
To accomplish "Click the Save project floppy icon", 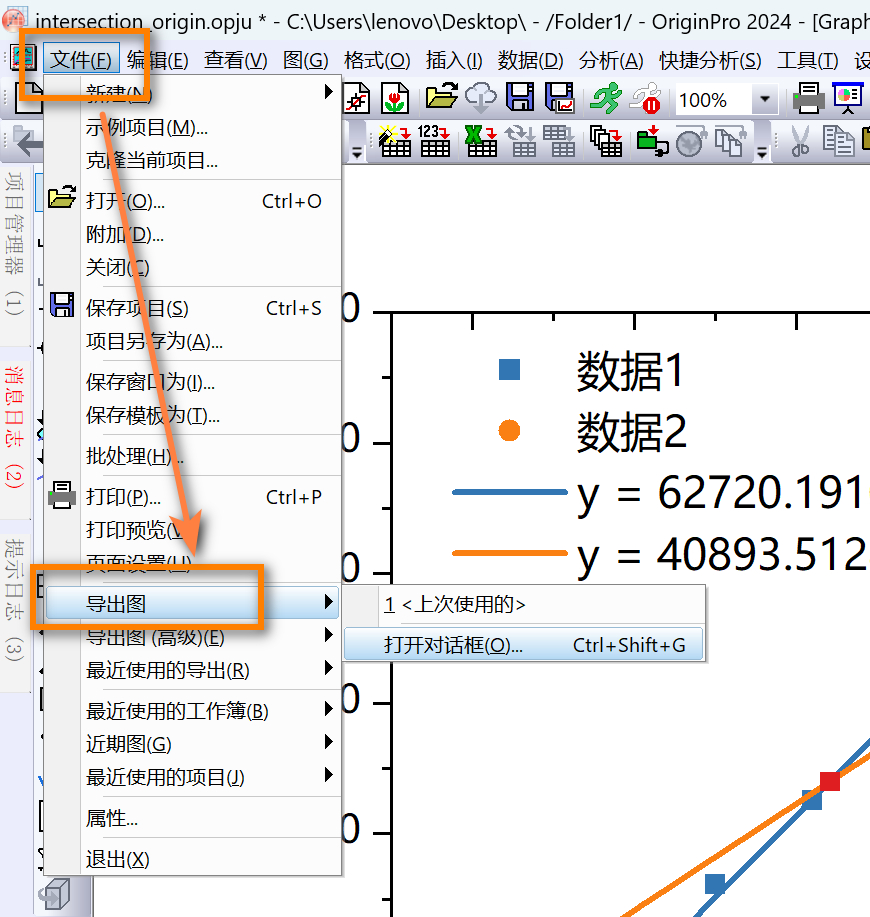I will [519, 98].
